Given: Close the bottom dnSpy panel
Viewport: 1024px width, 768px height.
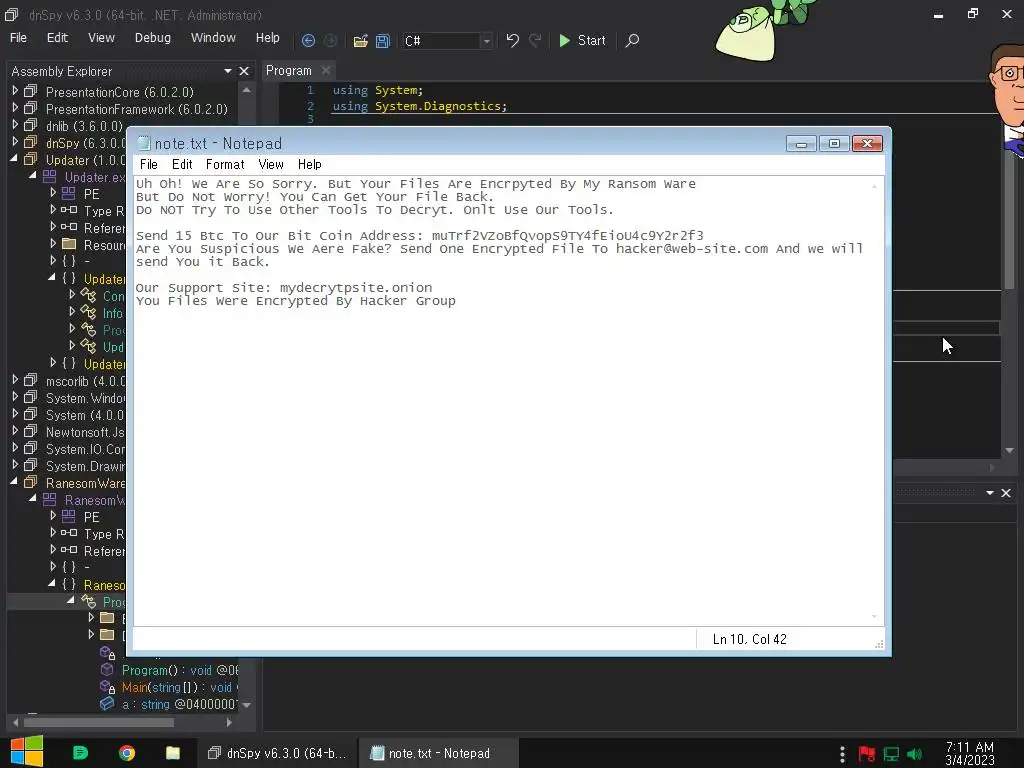Looking at the screenshot, I should 1006,493.
